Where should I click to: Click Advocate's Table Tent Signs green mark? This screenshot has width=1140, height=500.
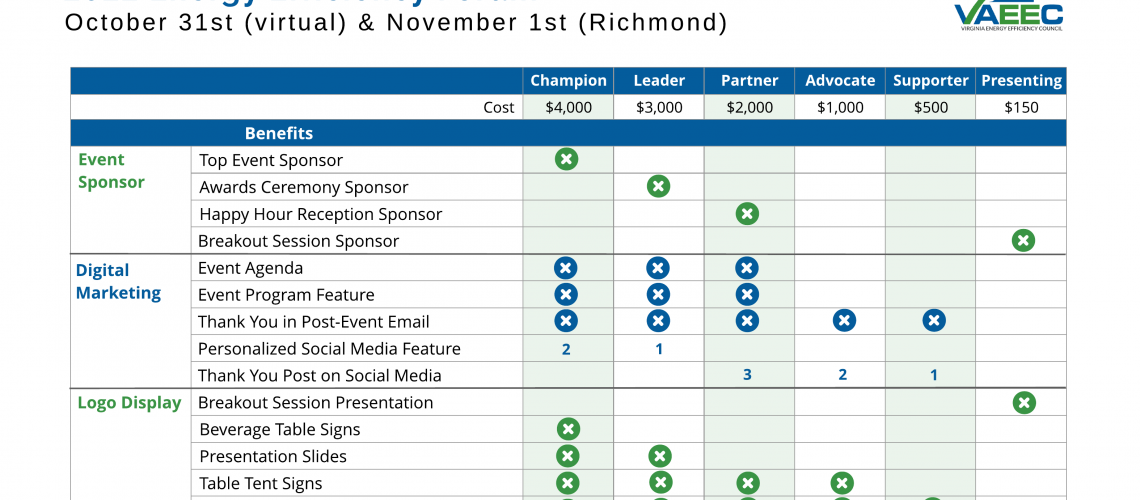pyautogui.click(x=842, y=483)
